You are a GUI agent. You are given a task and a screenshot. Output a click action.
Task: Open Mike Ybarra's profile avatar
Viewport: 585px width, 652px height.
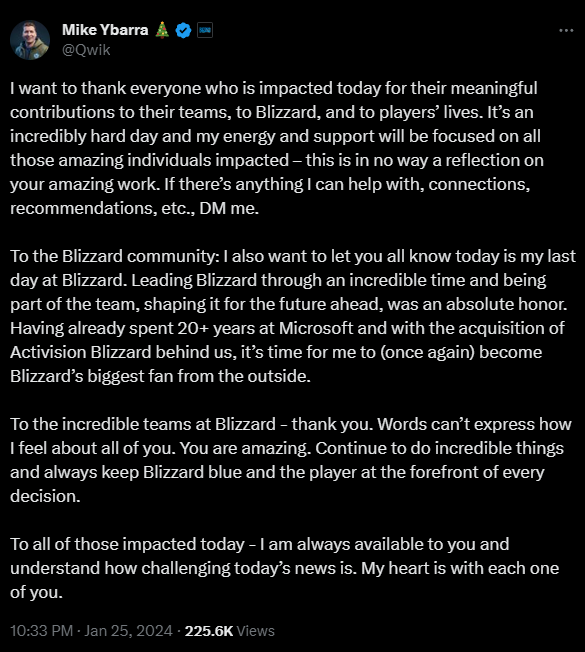pos(30,40)
